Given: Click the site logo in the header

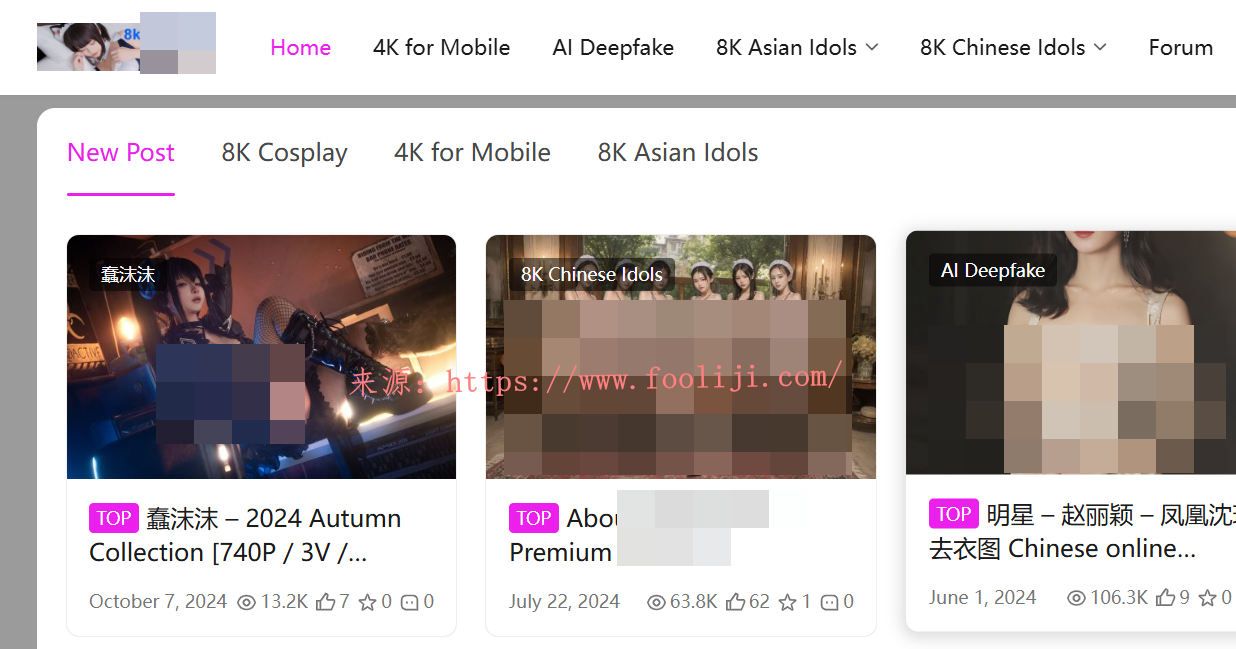Looking at the screenshot, I should click(126, 43).
